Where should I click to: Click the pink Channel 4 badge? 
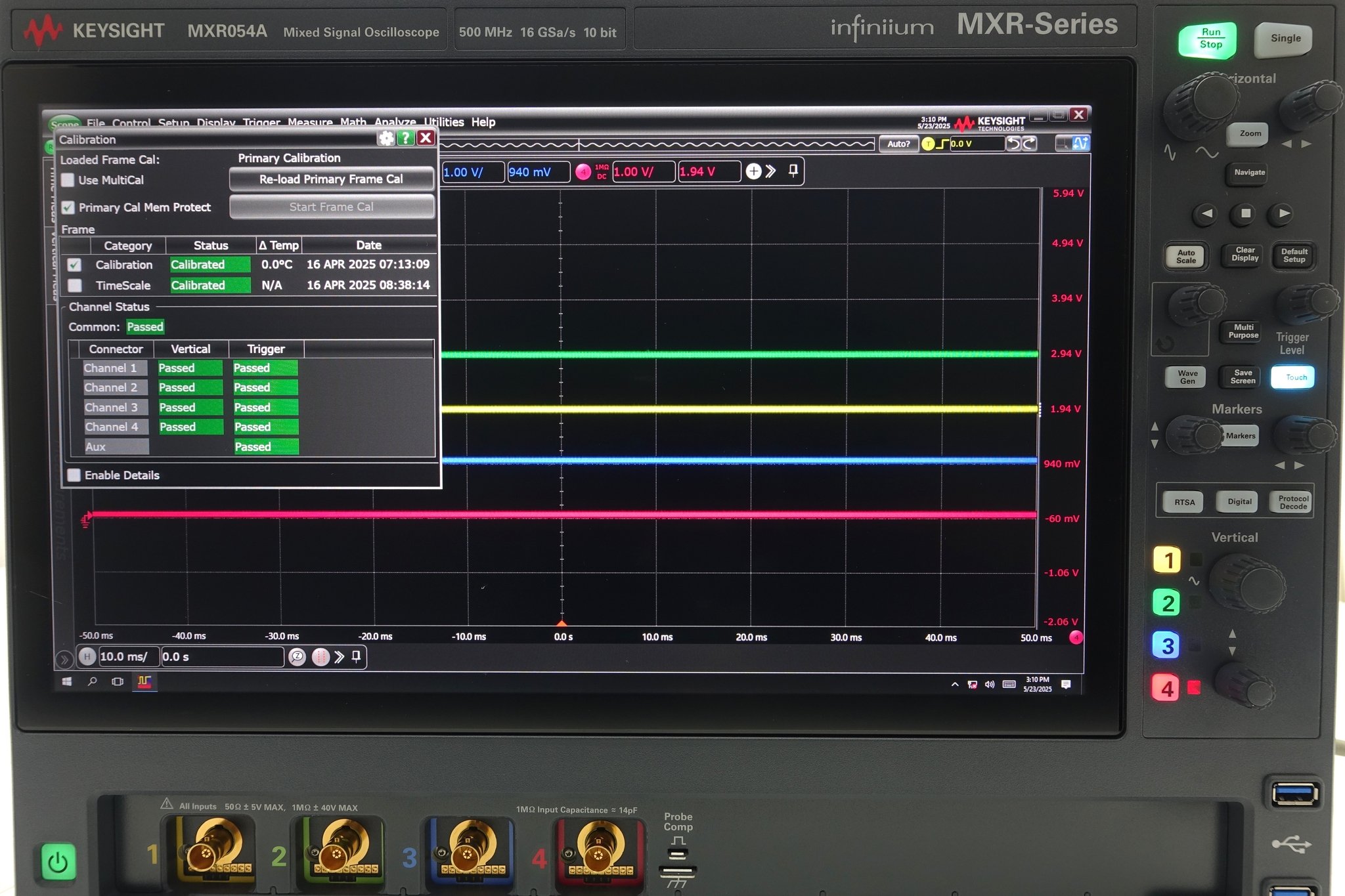pos(583,172)
